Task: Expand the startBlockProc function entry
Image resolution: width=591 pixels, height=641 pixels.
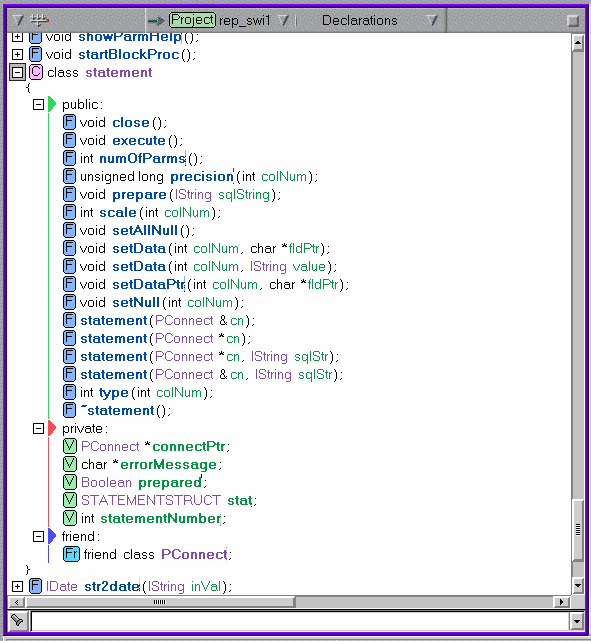Action: pyautogui.click(x=17, y=54)
